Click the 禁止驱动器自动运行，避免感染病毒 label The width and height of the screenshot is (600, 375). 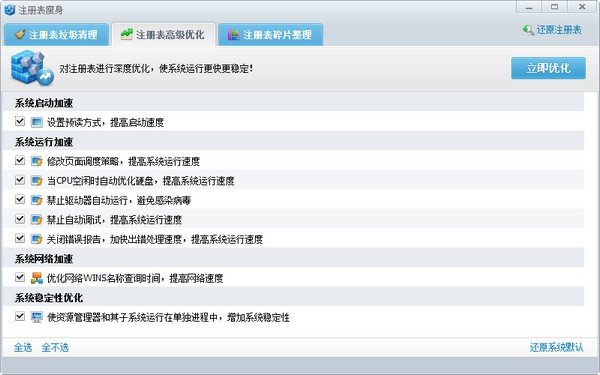tap(119, 200)
